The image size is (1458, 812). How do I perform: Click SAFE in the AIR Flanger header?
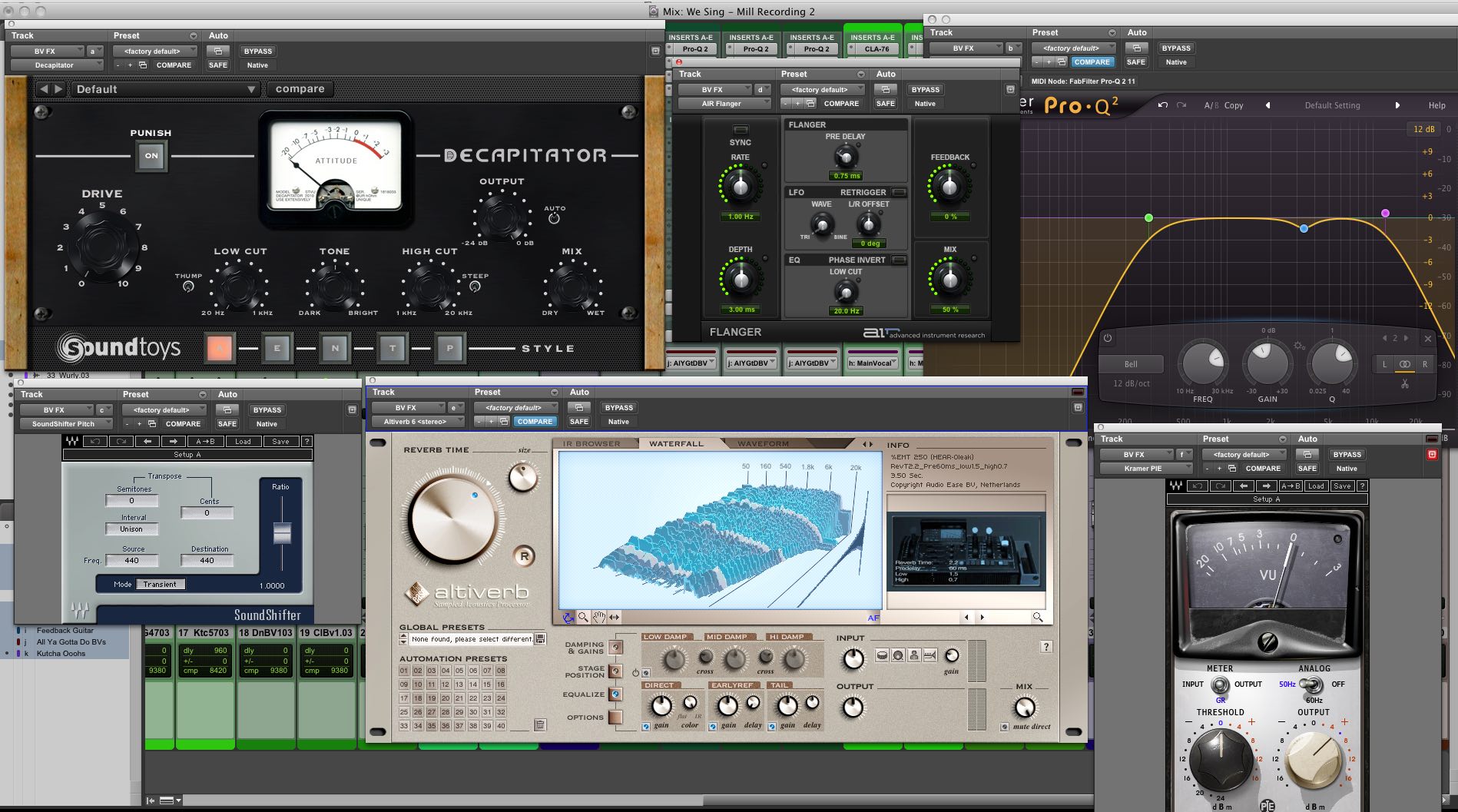pos(886,104)
